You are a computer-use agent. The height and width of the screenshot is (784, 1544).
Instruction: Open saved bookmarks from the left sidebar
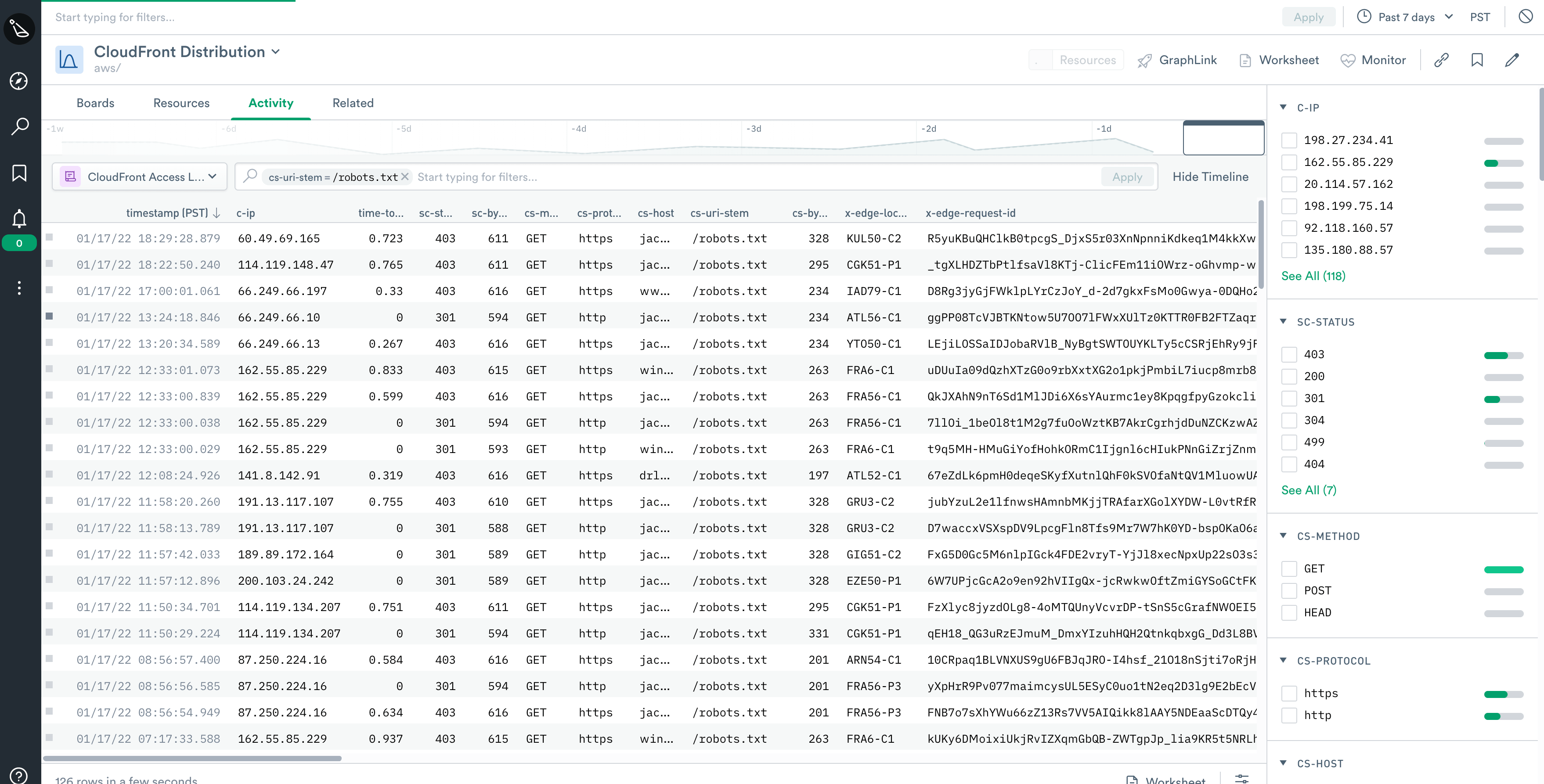(x=19, y=173)
